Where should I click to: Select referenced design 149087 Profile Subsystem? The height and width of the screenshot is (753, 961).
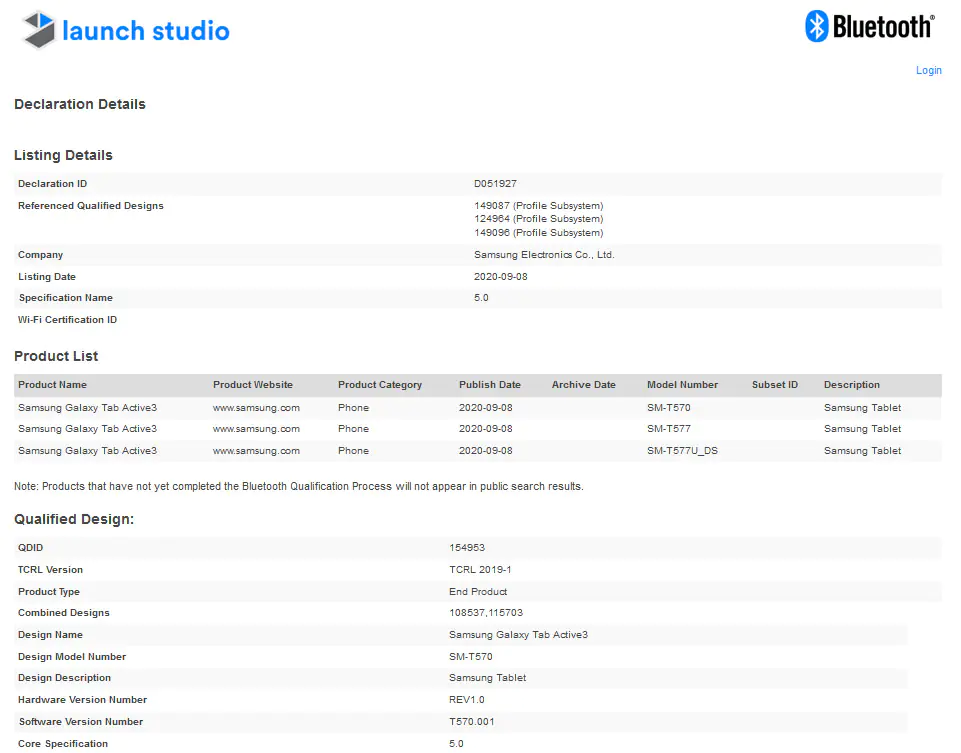coord(538,206)
